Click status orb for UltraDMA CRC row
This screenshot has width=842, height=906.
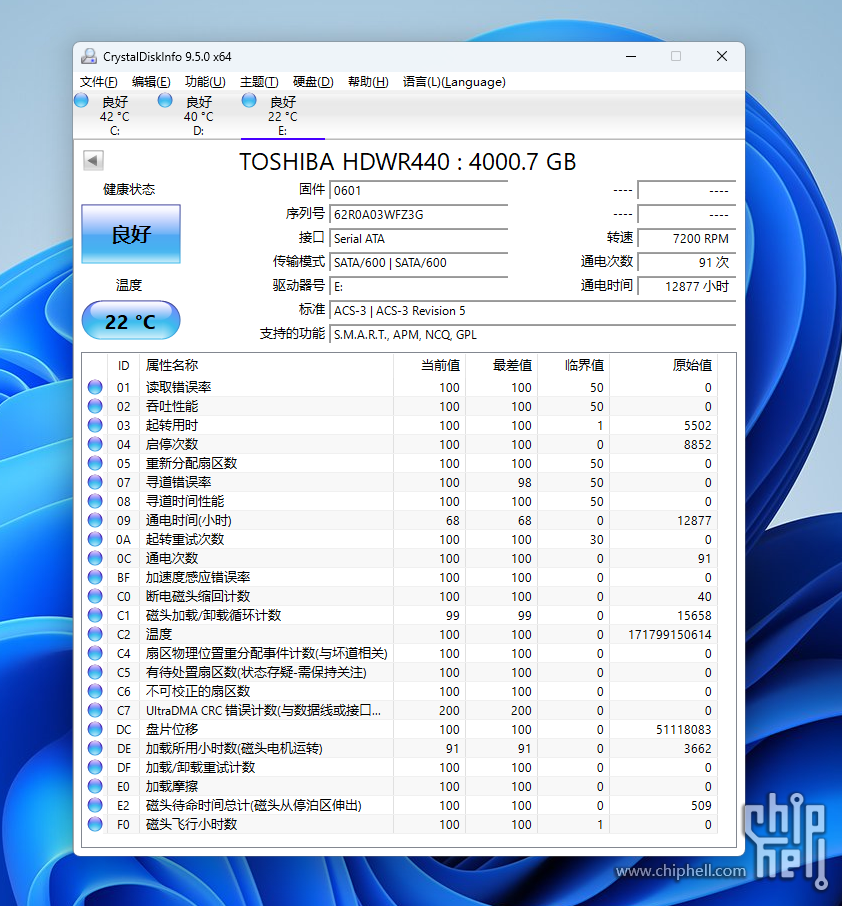tap(95, 710)
